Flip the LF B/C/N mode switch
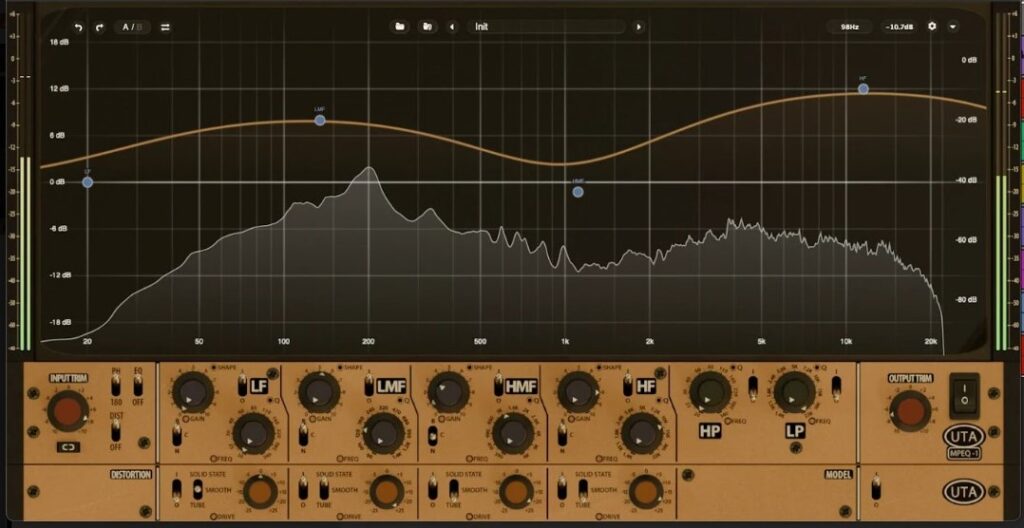1024x528 pixels. [x=176, y=433]
